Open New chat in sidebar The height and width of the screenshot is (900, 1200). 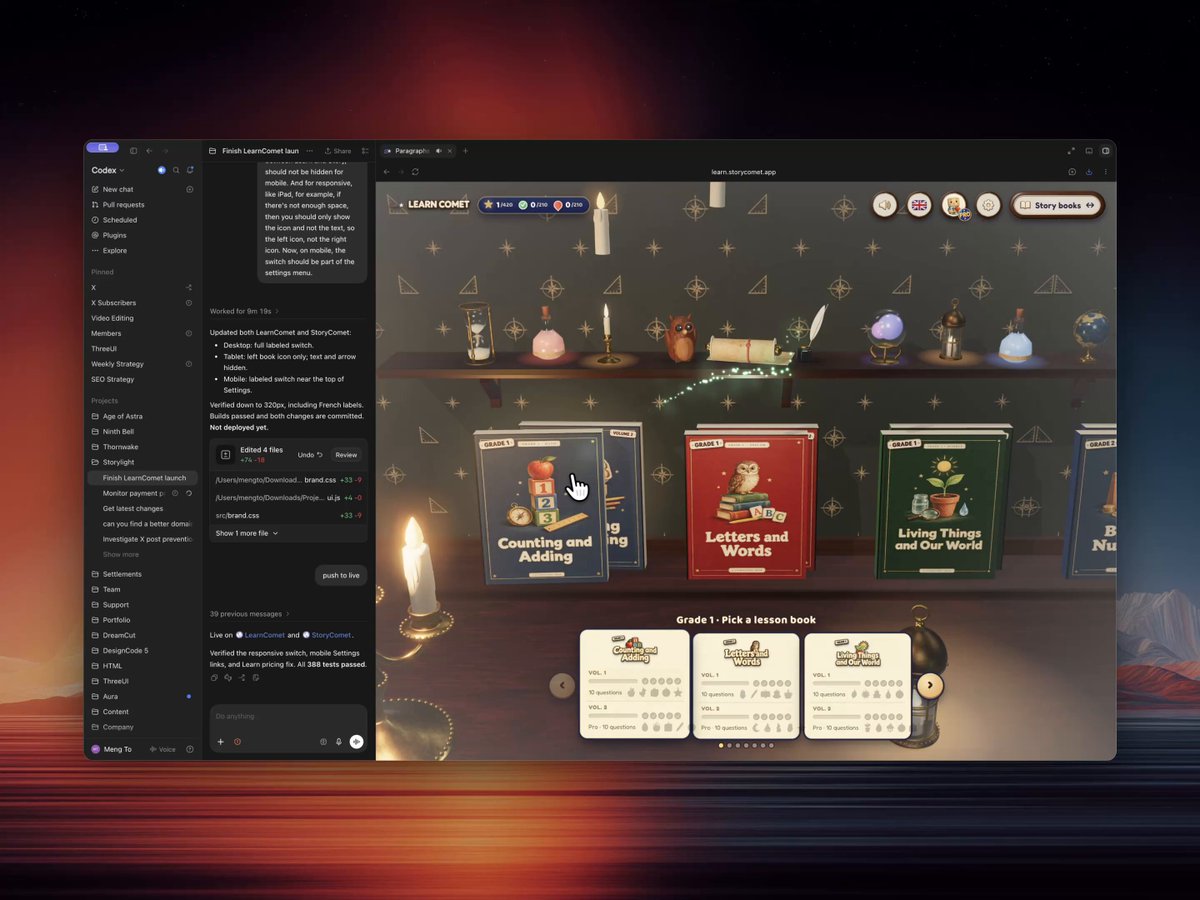point(142,189)
